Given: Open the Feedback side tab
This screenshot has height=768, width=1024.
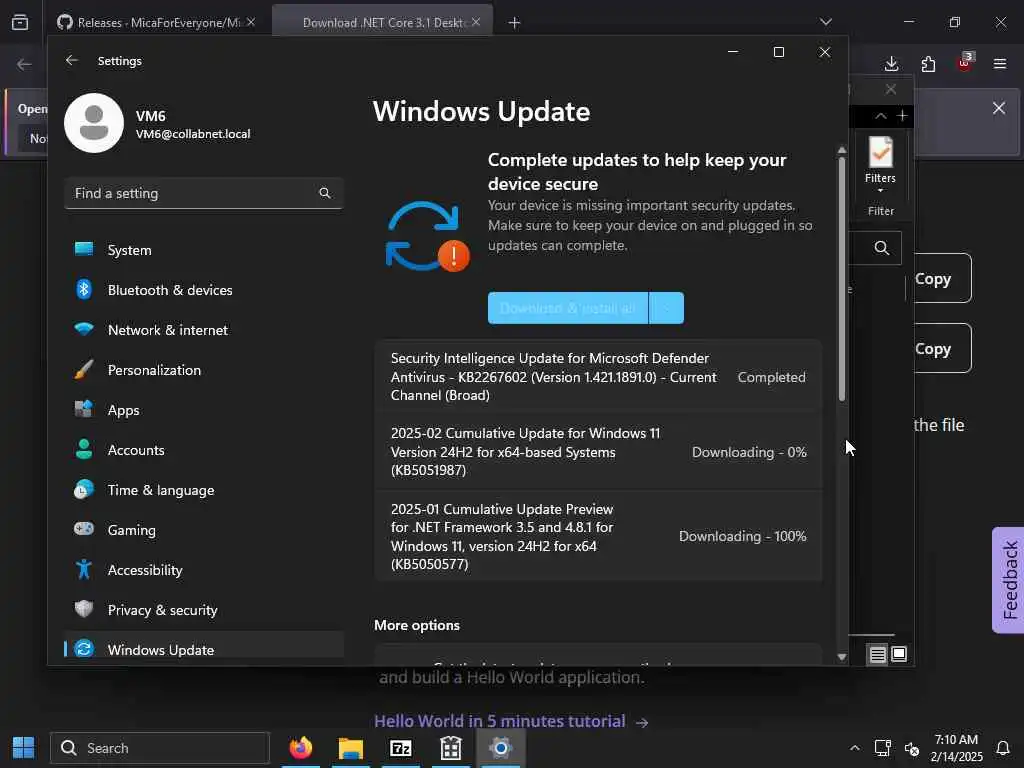Looking at the screenshot, I should [x=1008, y=580].
